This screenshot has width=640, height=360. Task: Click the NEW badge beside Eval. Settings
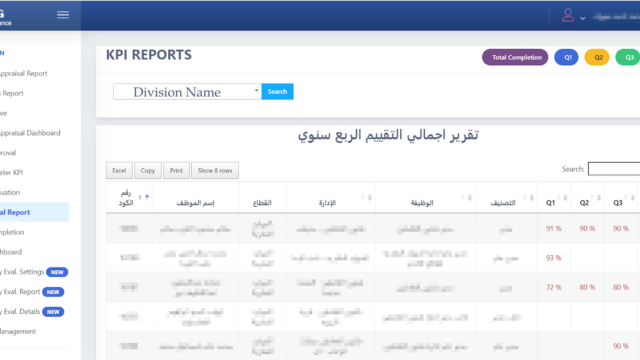[57, 272]
